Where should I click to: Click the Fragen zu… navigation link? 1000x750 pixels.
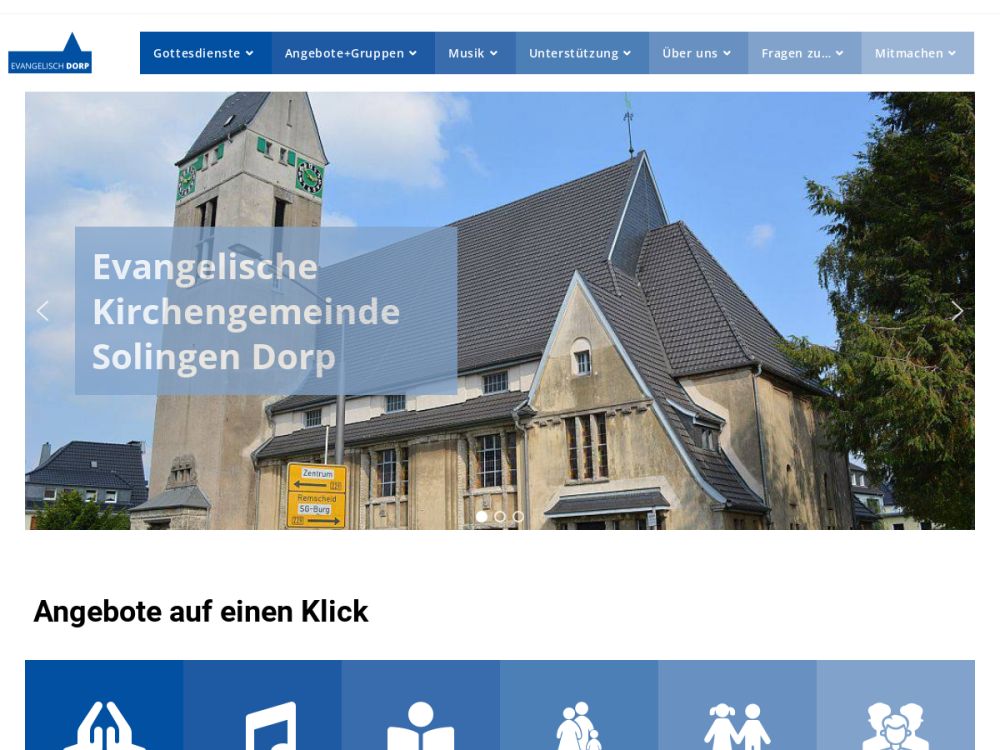(x=803, y=53)
